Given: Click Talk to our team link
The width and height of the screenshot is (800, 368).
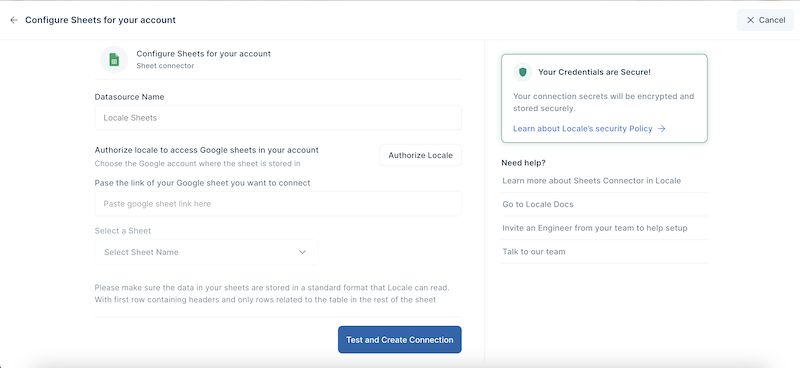Looking at the screenshot, I should 534,252.
